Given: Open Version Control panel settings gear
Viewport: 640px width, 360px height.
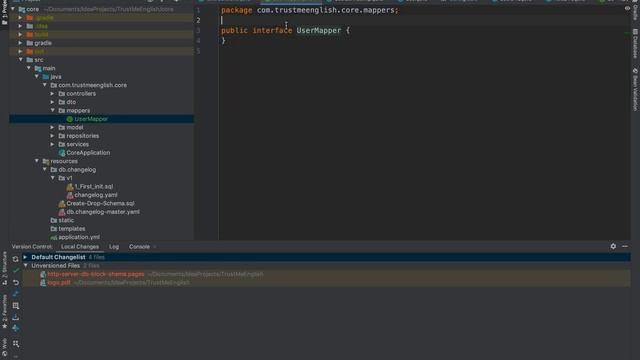Looking at the screenshot, I should 613,246.
